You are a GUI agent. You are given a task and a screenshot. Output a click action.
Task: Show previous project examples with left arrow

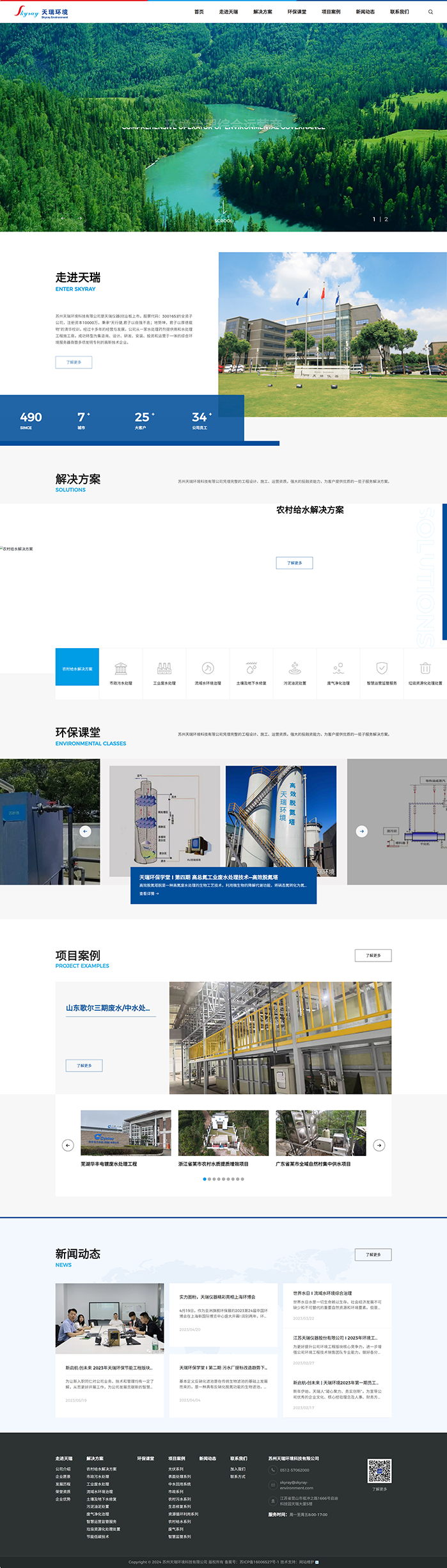68,1145
